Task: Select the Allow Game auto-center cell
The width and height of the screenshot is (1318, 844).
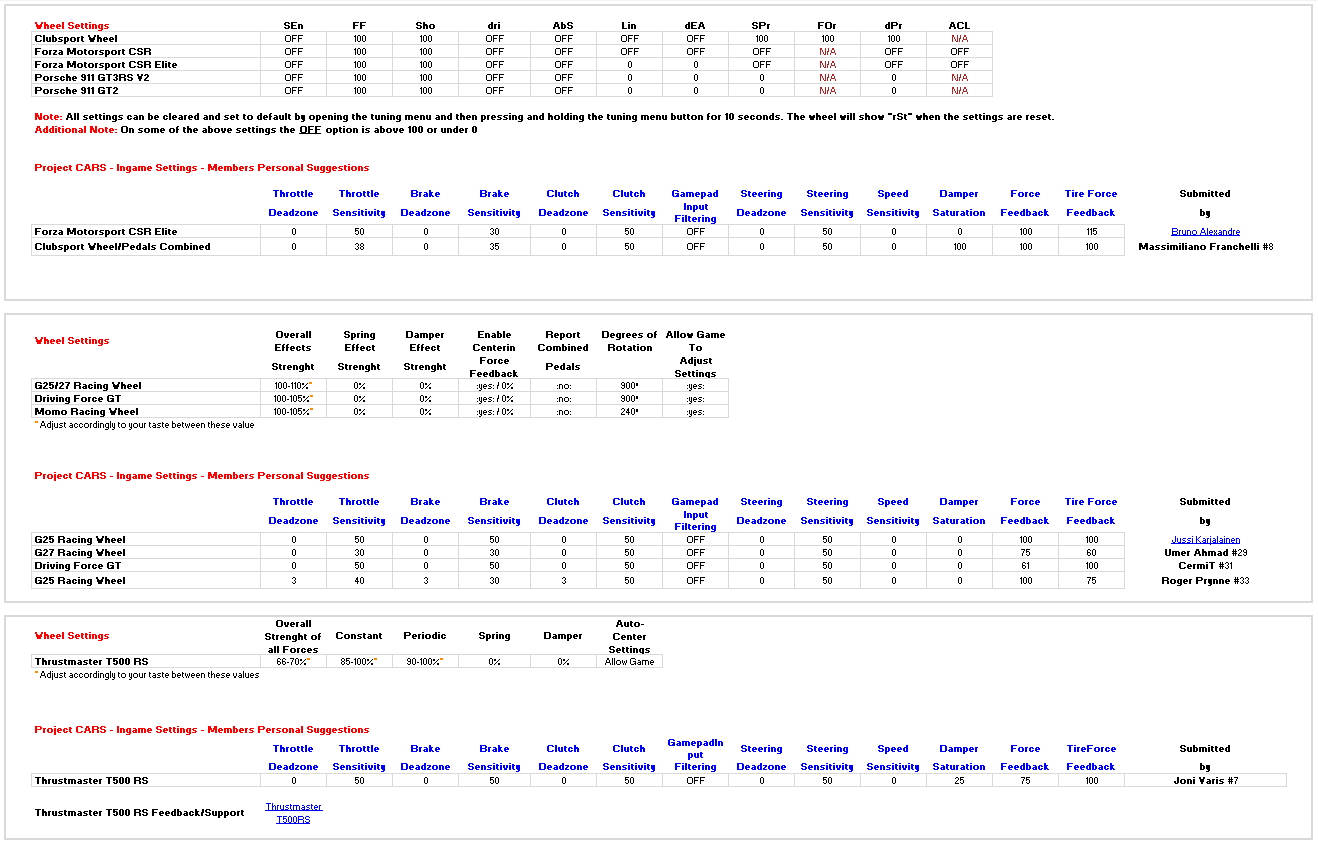Action: pos(629,662)
